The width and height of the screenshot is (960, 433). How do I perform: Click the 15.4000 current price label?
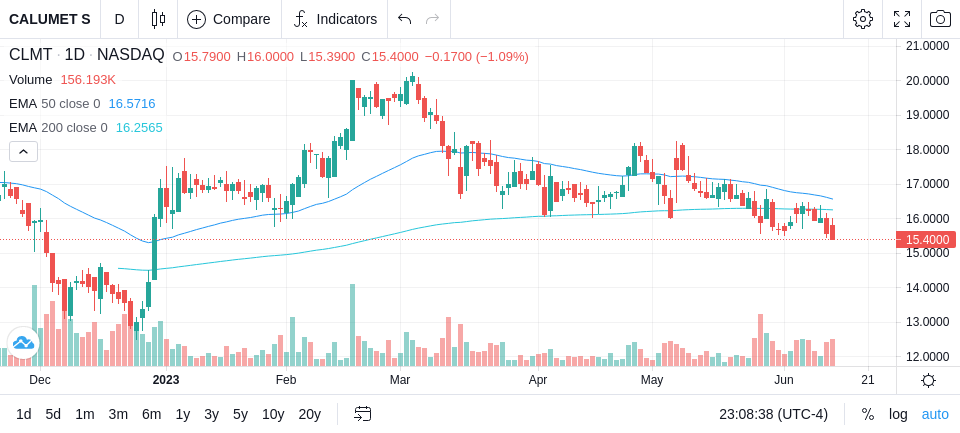click(926, 239)
